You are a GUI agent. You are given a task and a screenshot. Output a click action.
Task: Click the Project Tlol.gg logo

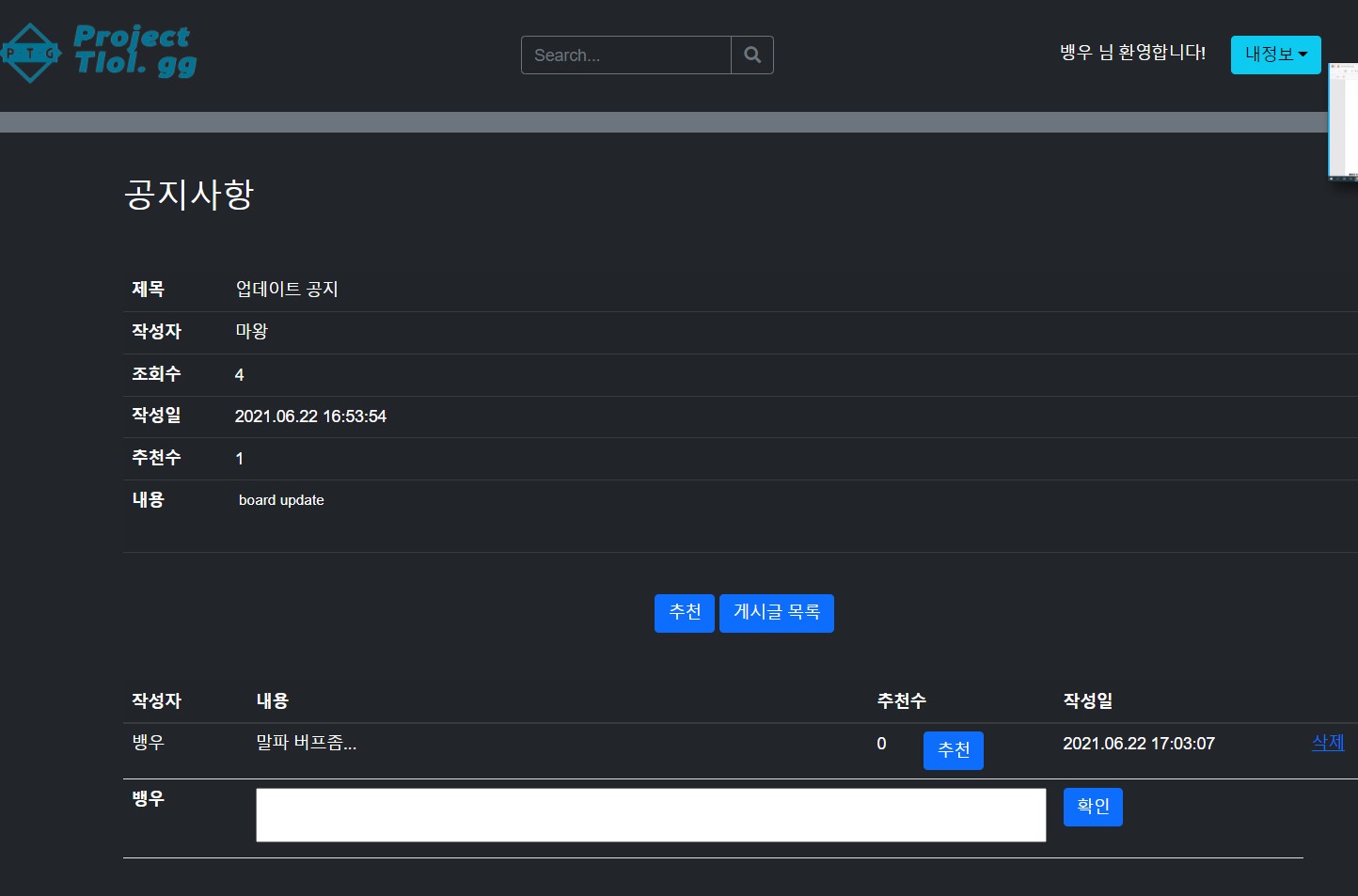click(x=99, y=53)
